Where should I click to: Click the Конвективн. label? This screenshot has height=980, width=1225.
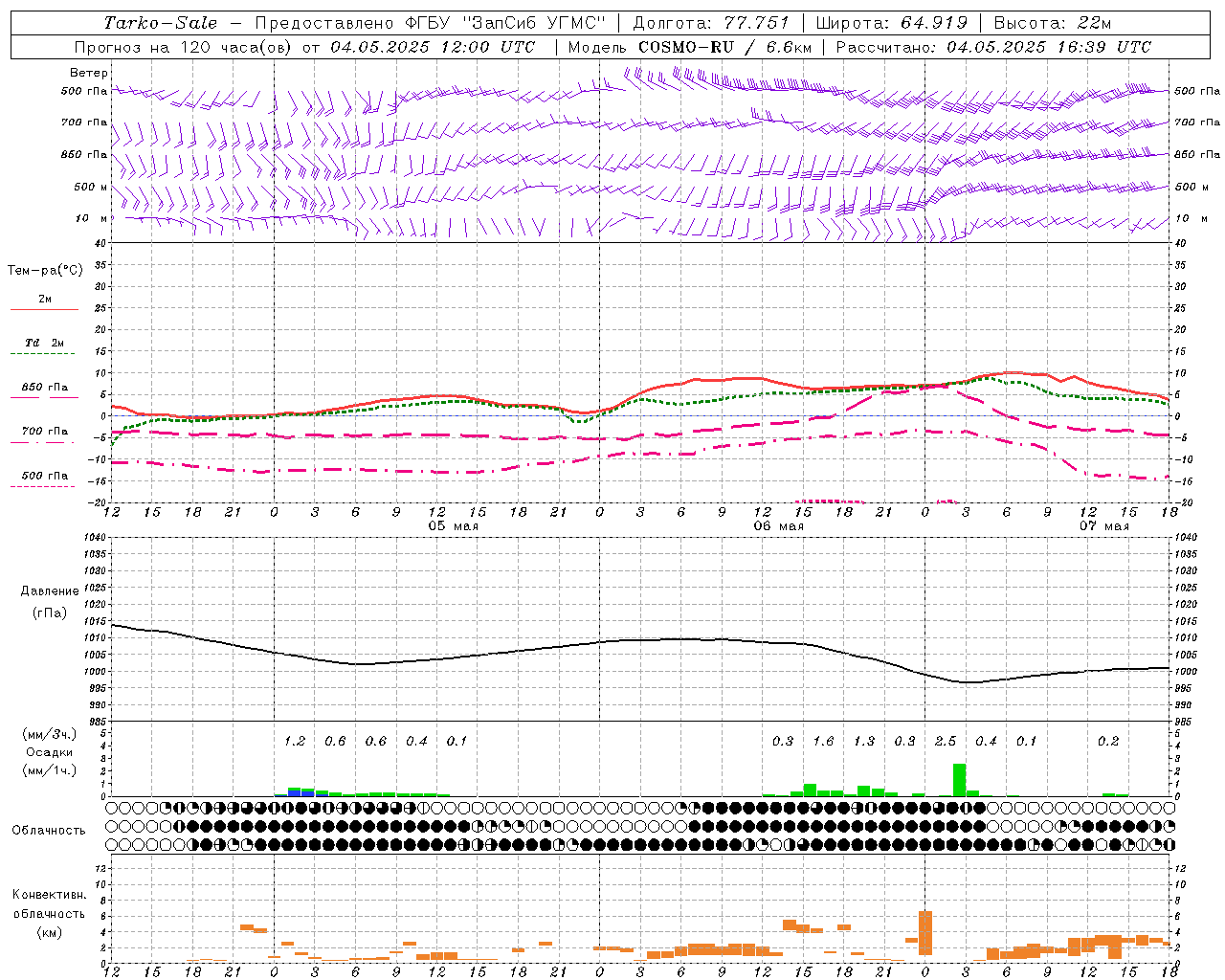point(49,895)
